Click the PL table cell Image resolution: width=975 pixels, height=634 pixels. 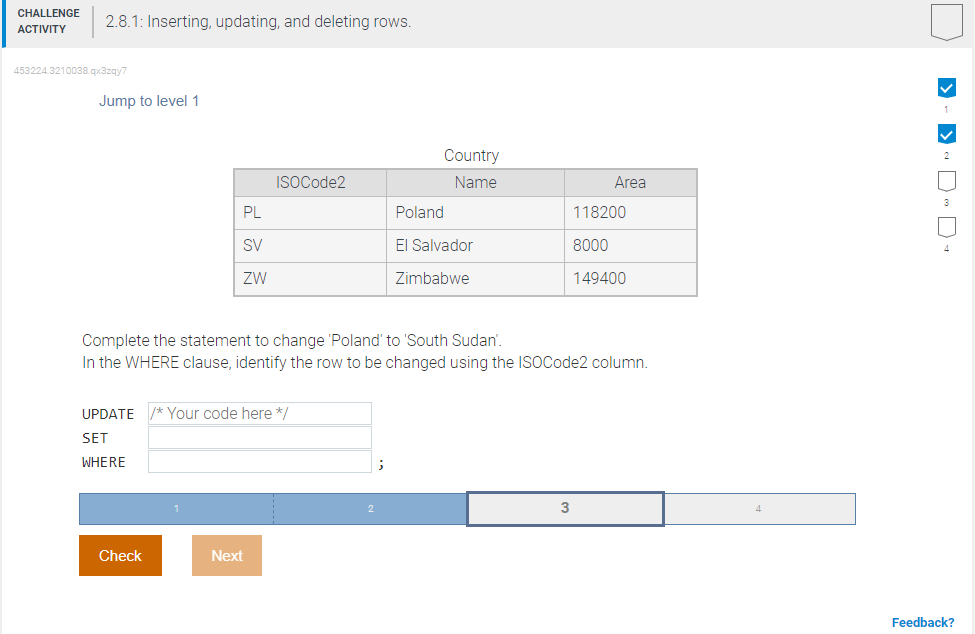pos(310,213)
